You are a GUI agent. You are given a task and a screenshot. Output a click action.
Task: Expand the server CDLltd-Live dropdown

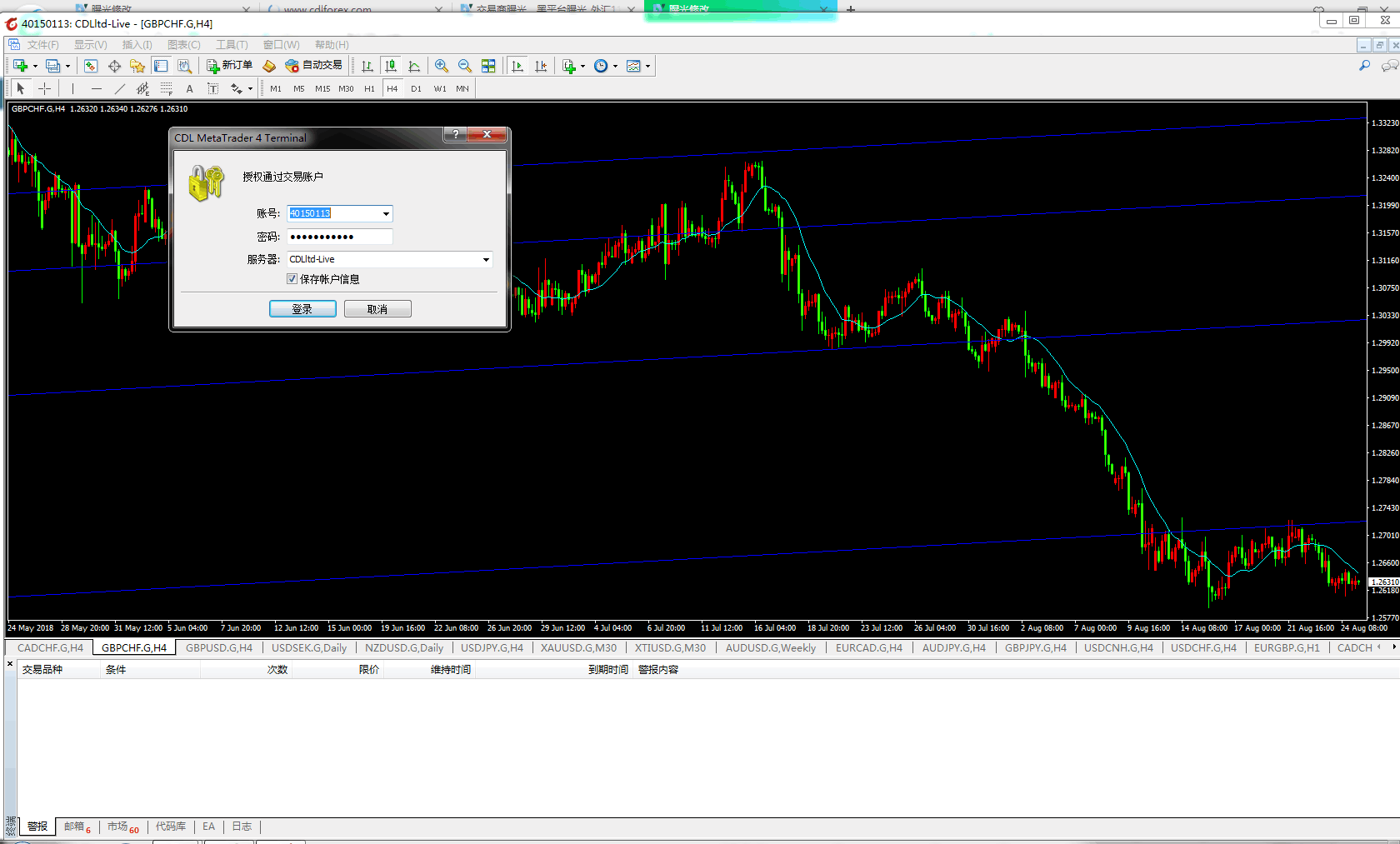[486, 260]
